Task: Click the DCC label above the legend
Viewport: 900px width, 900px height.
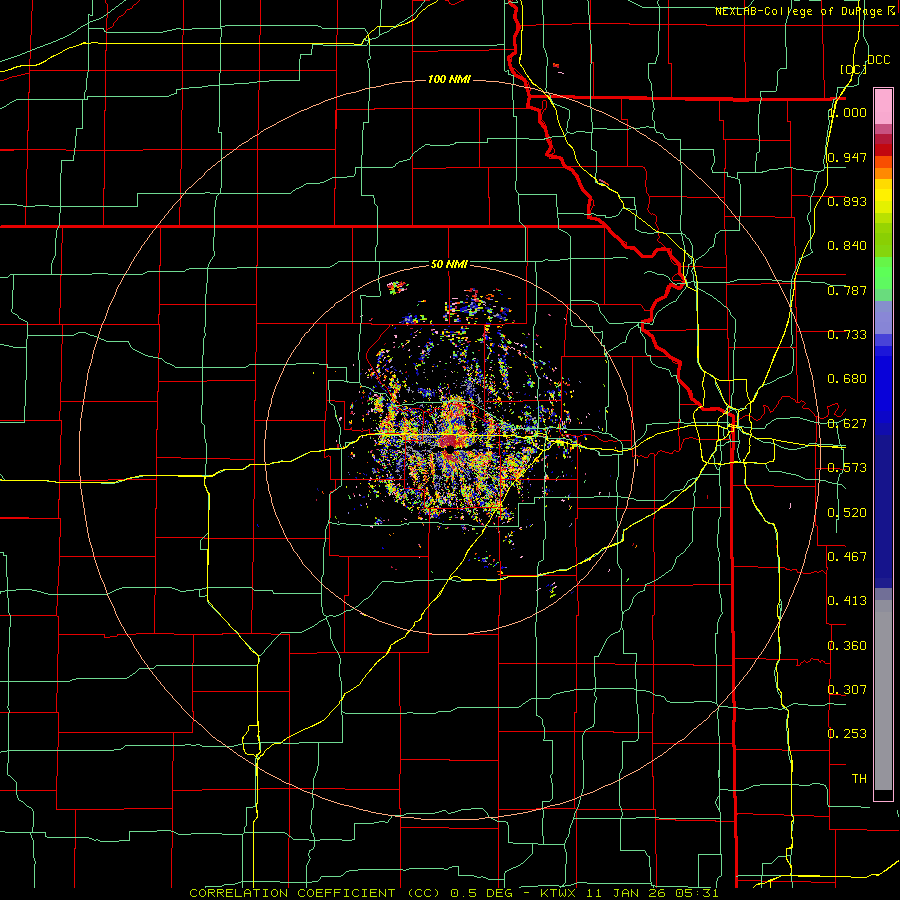Action: click(878, 60)
